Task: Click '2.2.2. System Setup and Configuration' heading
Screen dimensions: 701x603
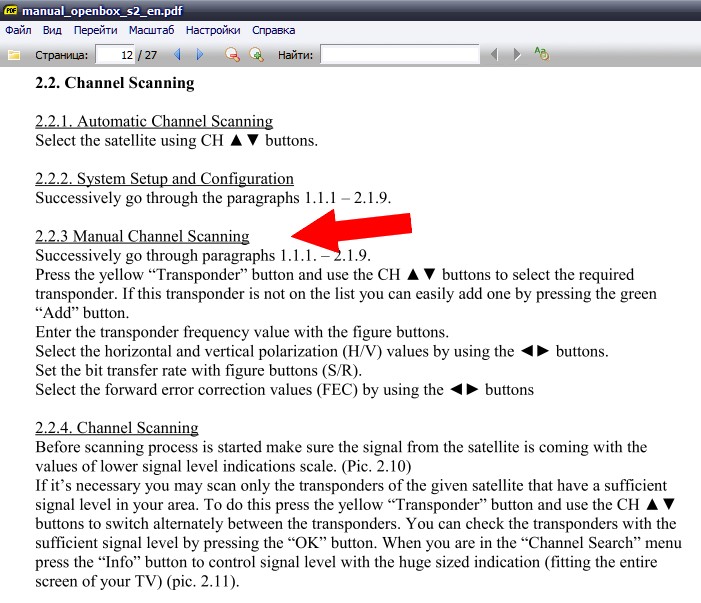Action: (164, 178)
